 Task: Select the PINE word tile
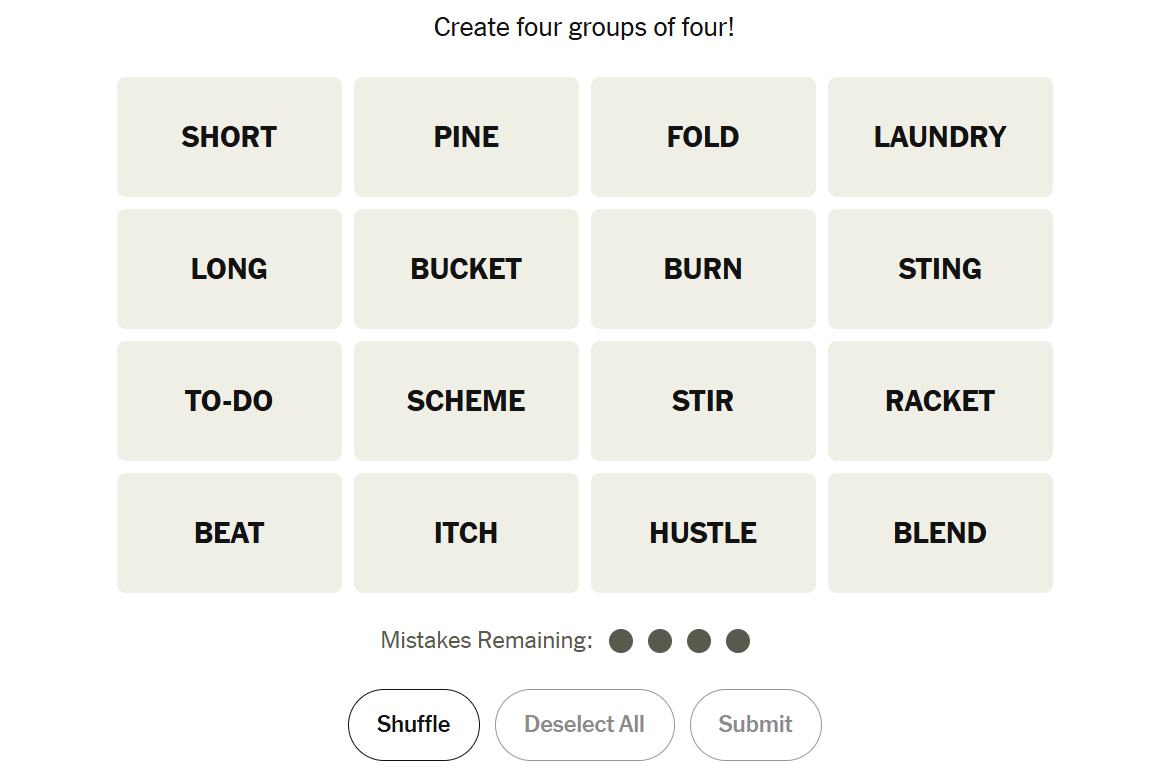point(466,137)
